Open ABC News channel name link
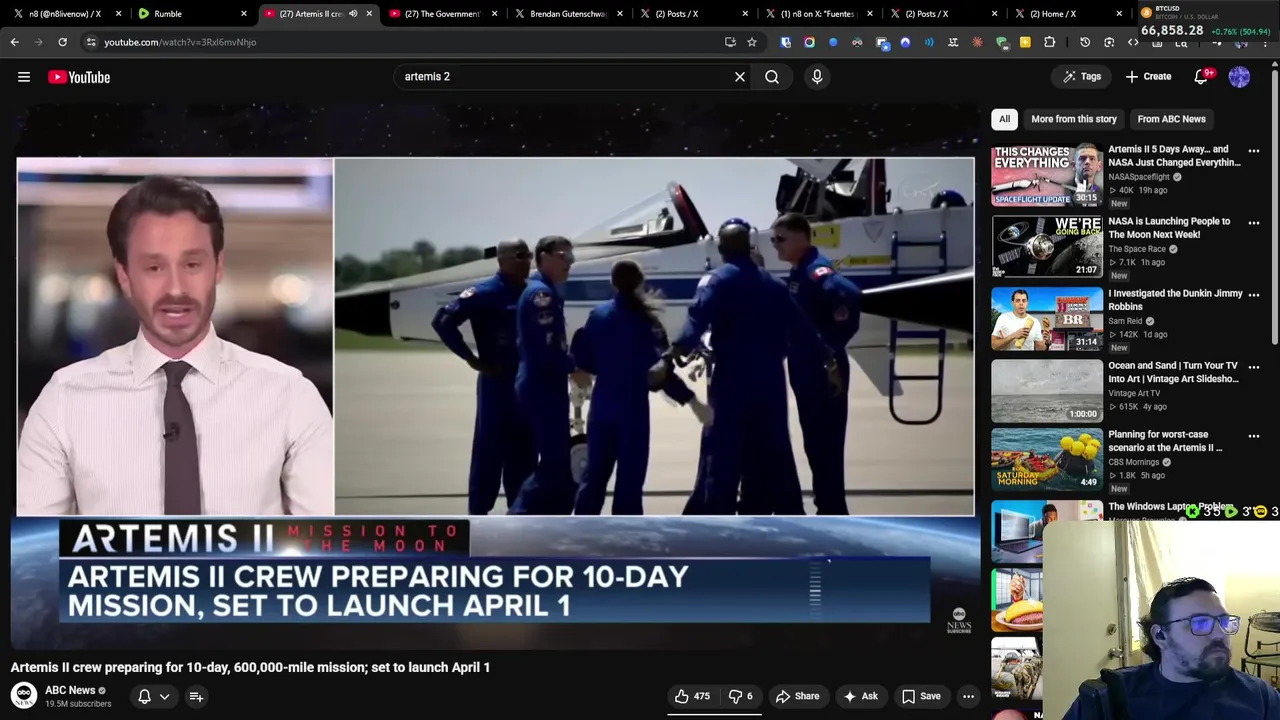The width and height of the screenshot is (1280, 720). [x=70, y=690]
